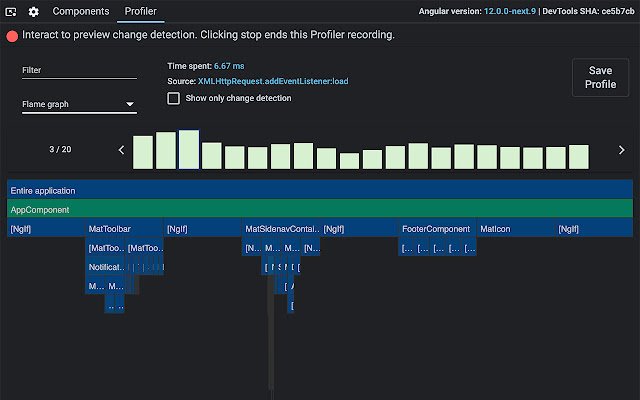This screenshot has height=400, width=640.
Task: Click the MatSidenavContainer flame graph node
Action: 280,229
